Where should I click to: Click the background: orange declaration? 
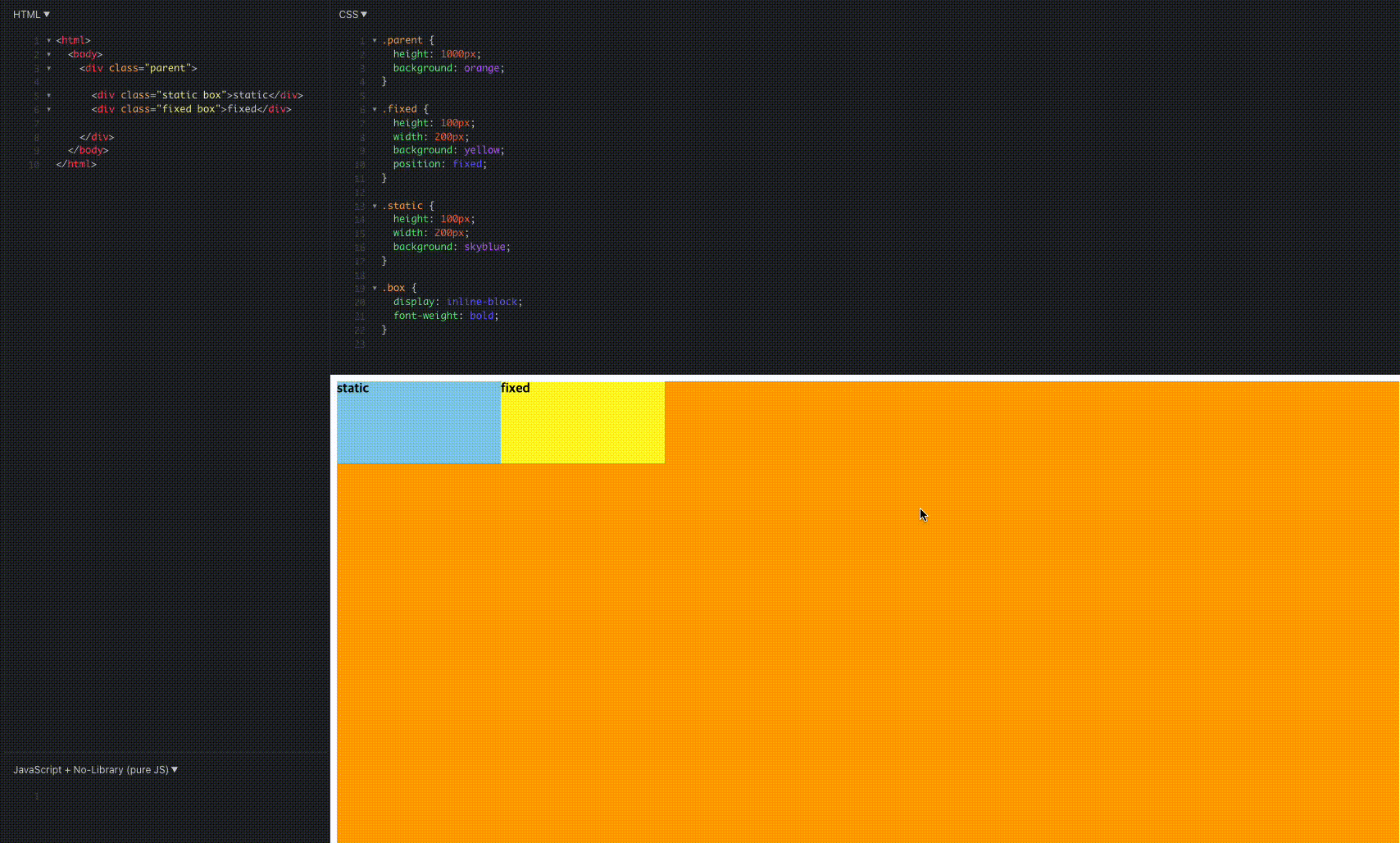pos(449,68)
